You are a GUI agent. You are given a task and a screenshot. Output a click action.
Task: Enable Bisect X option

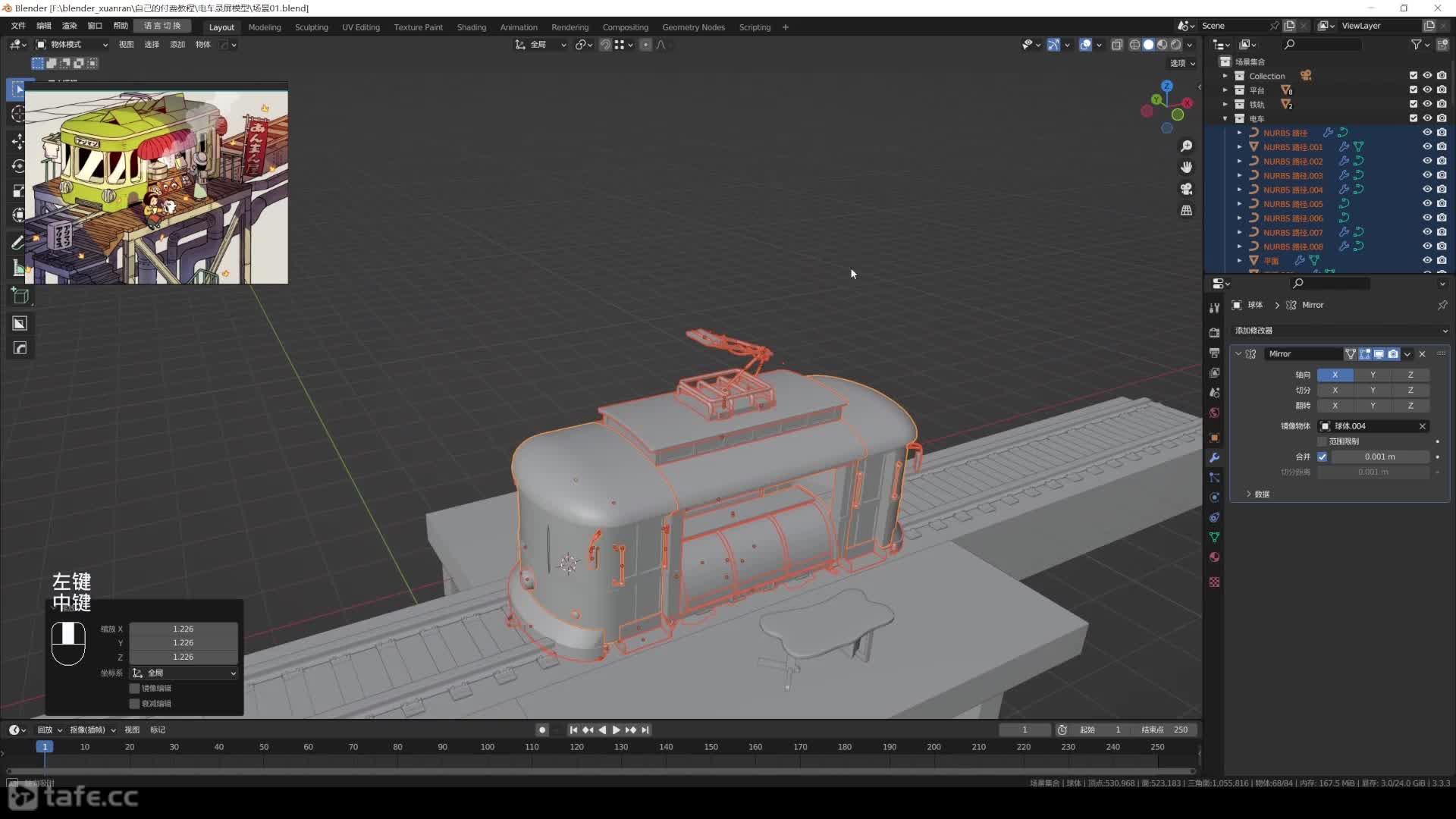[1335, 390]
